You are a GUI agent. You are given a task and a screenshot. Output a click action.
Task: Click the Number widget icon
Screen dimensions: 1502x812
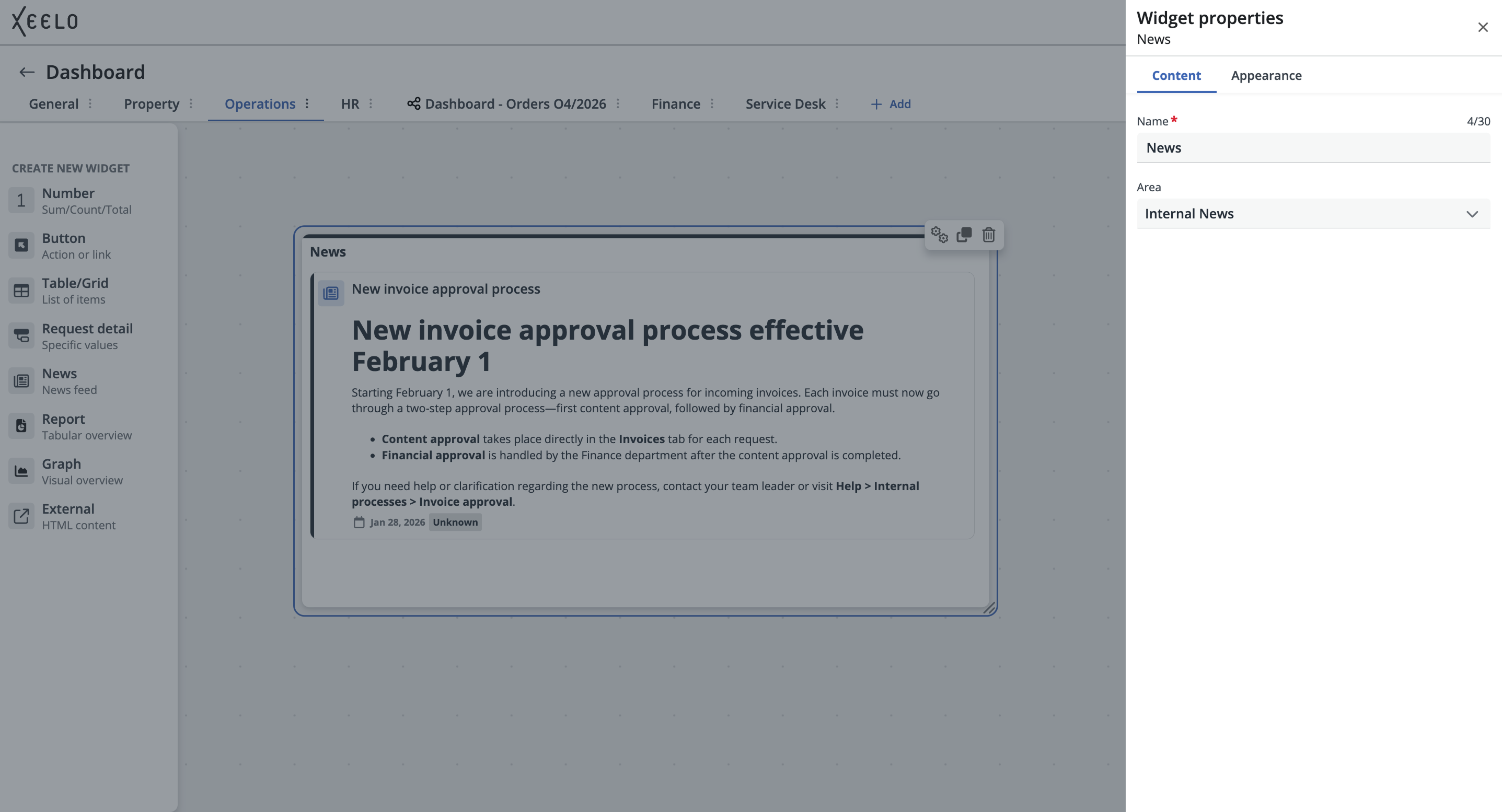pos(21,201)
